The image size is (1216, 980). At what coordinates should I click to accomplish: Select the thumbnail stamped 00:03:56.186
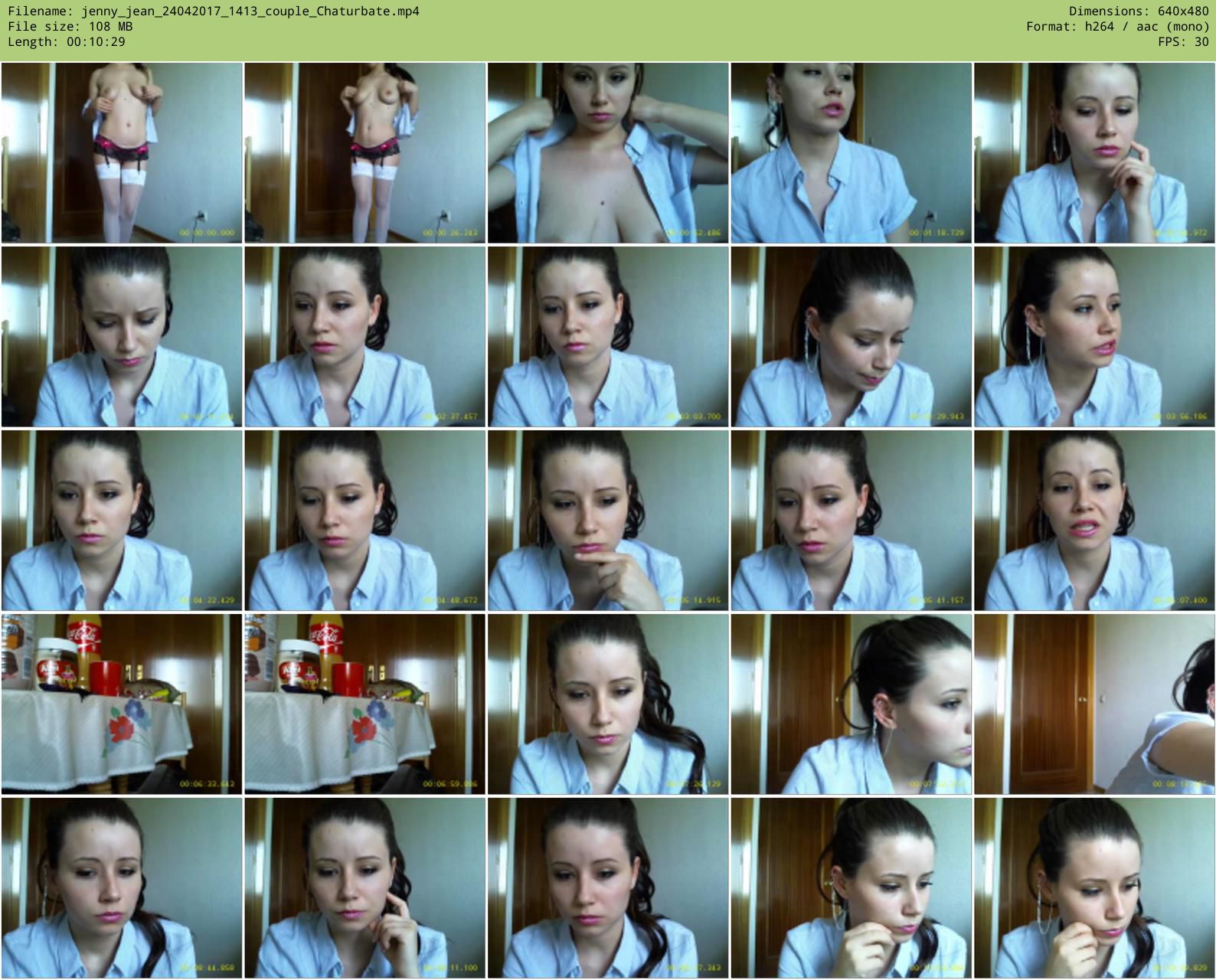coord(1093,337)
